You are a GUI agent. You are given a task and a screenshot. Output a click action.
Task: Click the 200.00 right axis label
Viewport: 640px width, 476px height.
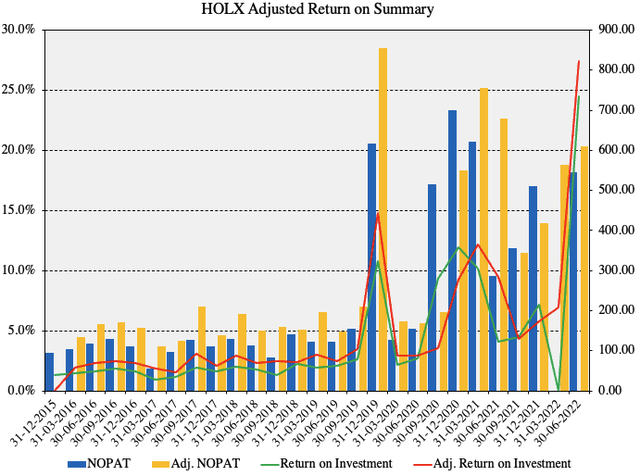pos(617,310)
